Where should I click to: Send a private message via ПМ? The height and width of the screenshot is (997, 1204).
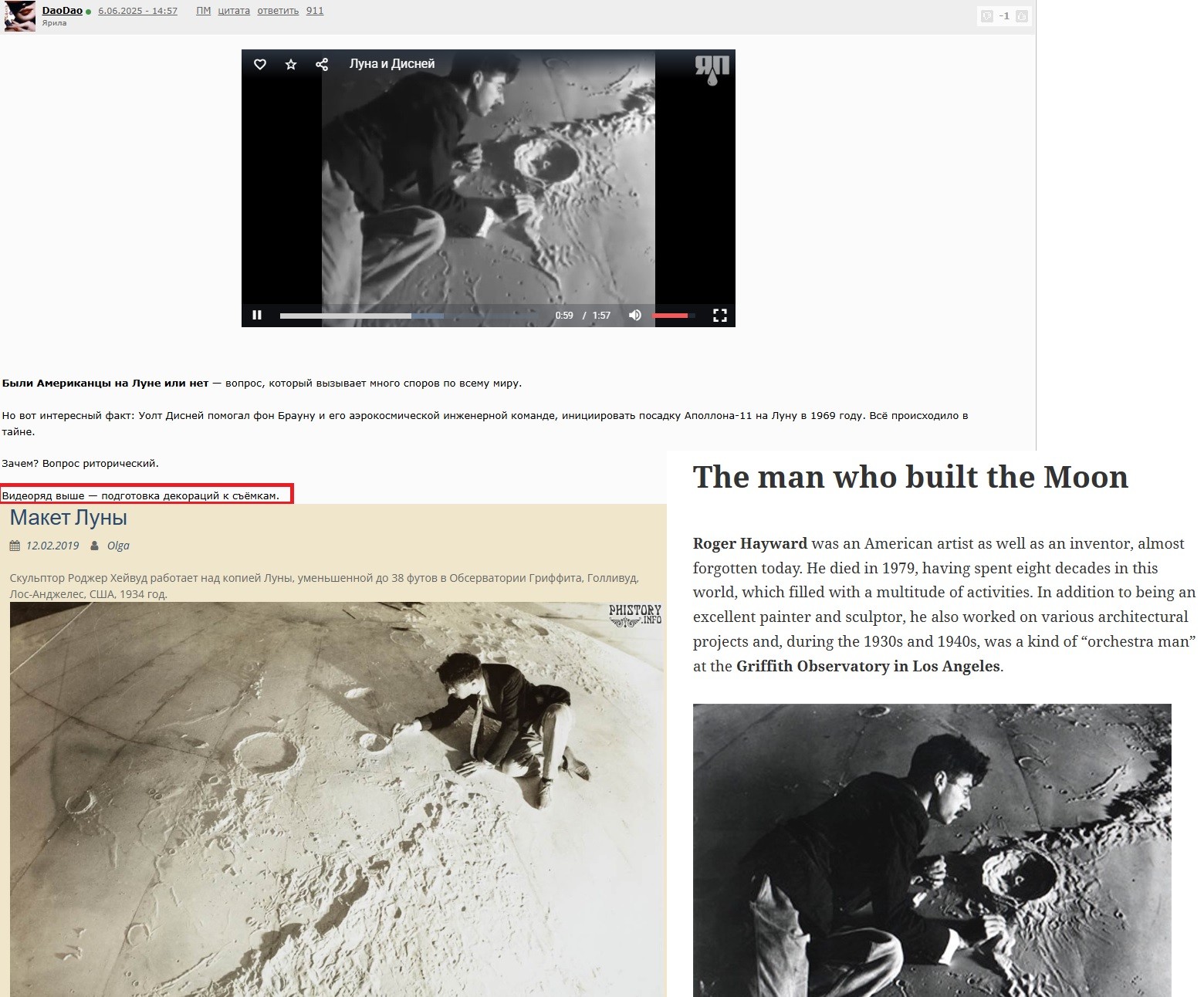pos(204,11)
